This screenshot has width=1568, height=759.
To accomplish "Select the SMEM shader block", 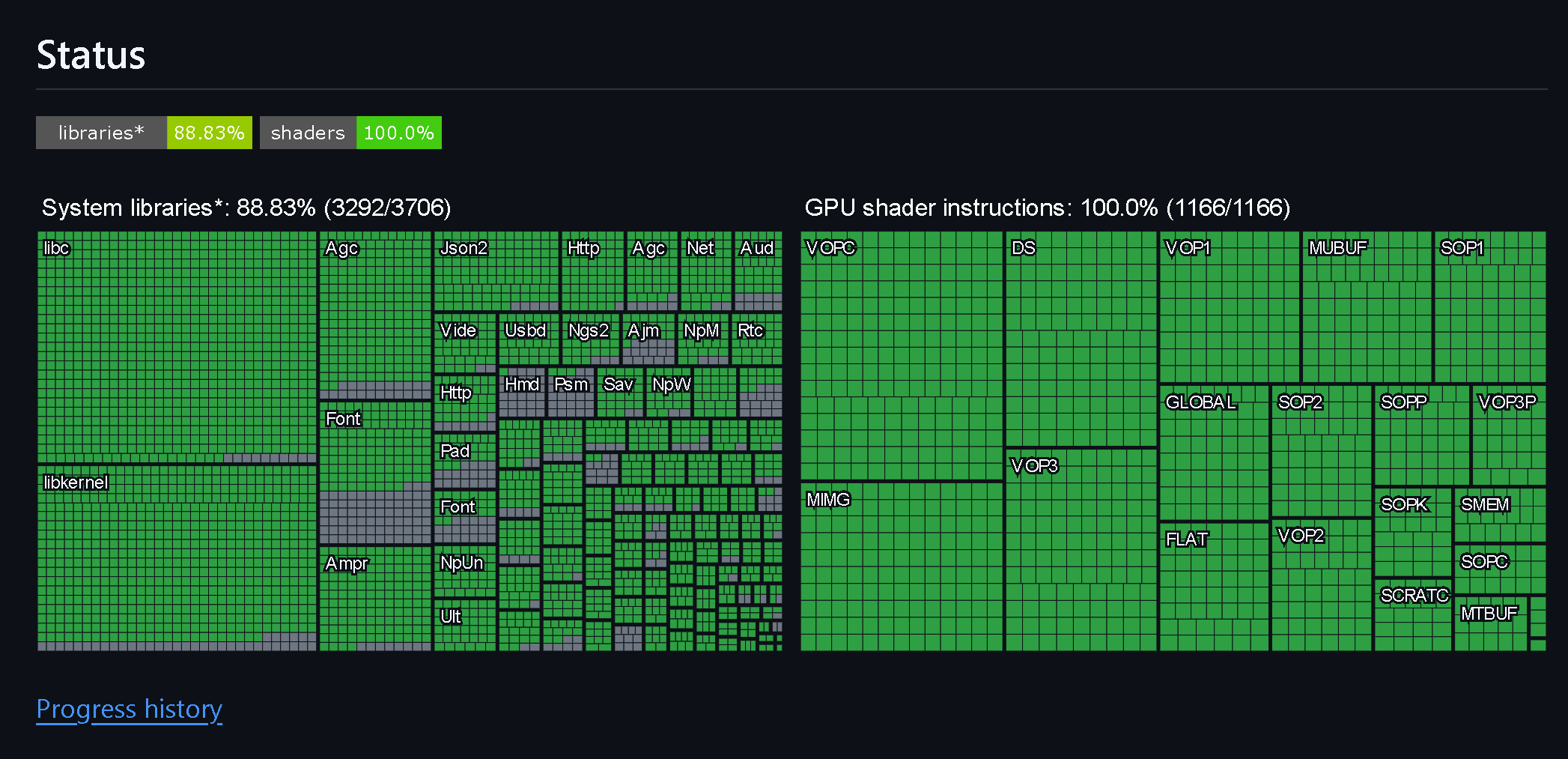I will 1500,515.
